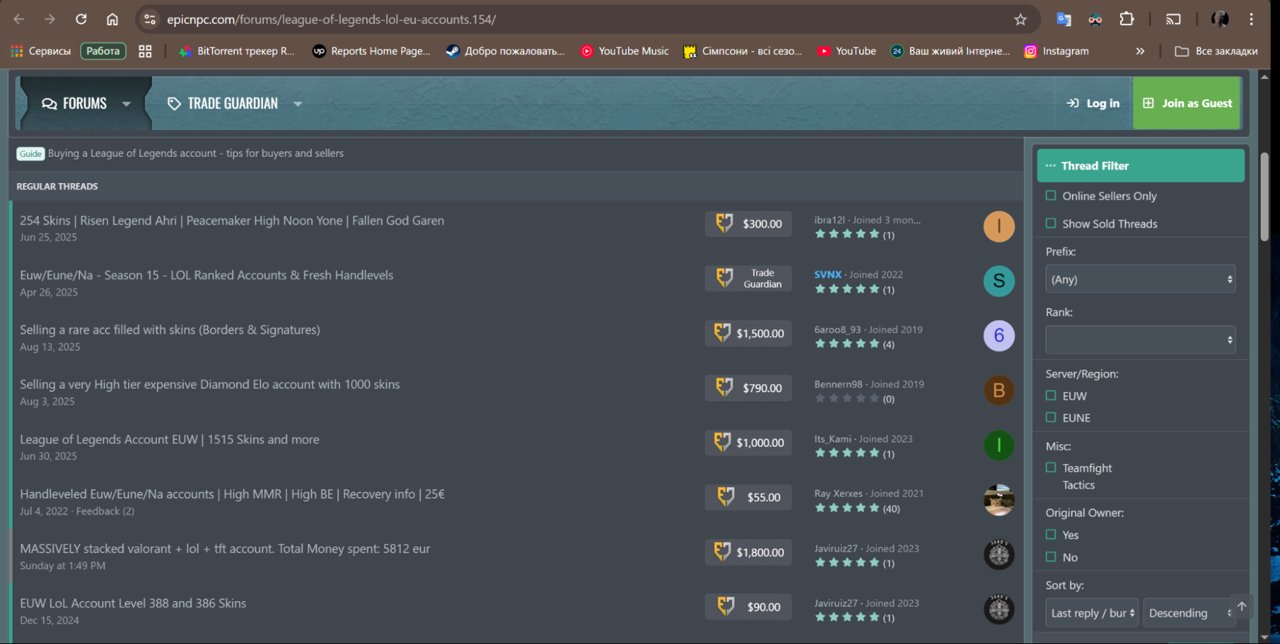This screenshot has width=1280, height=644.
Task: Click Ray Xerxes' photo avatar
Action: point(999,500)
